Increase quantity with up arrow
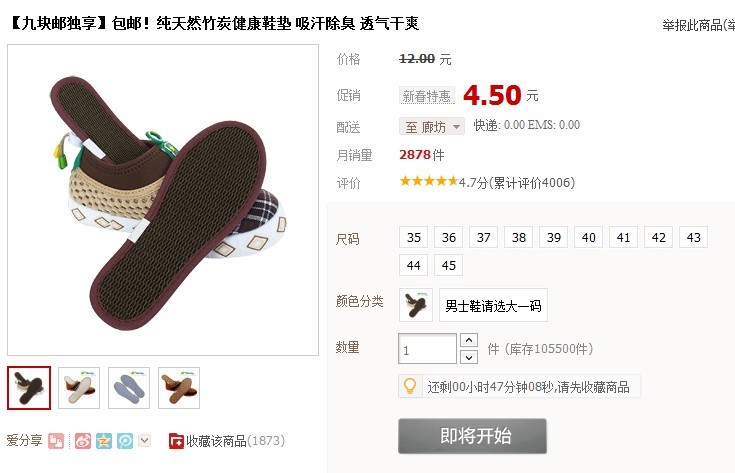Viewport: 735px width, 473px height. click(x=469, y=340)
